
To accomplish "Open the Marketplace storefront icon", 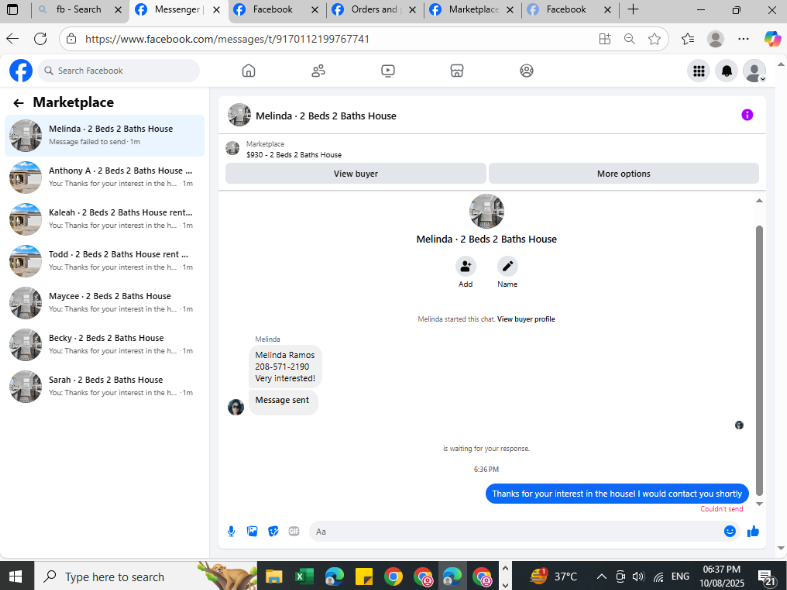I will [x=457, y=71].
